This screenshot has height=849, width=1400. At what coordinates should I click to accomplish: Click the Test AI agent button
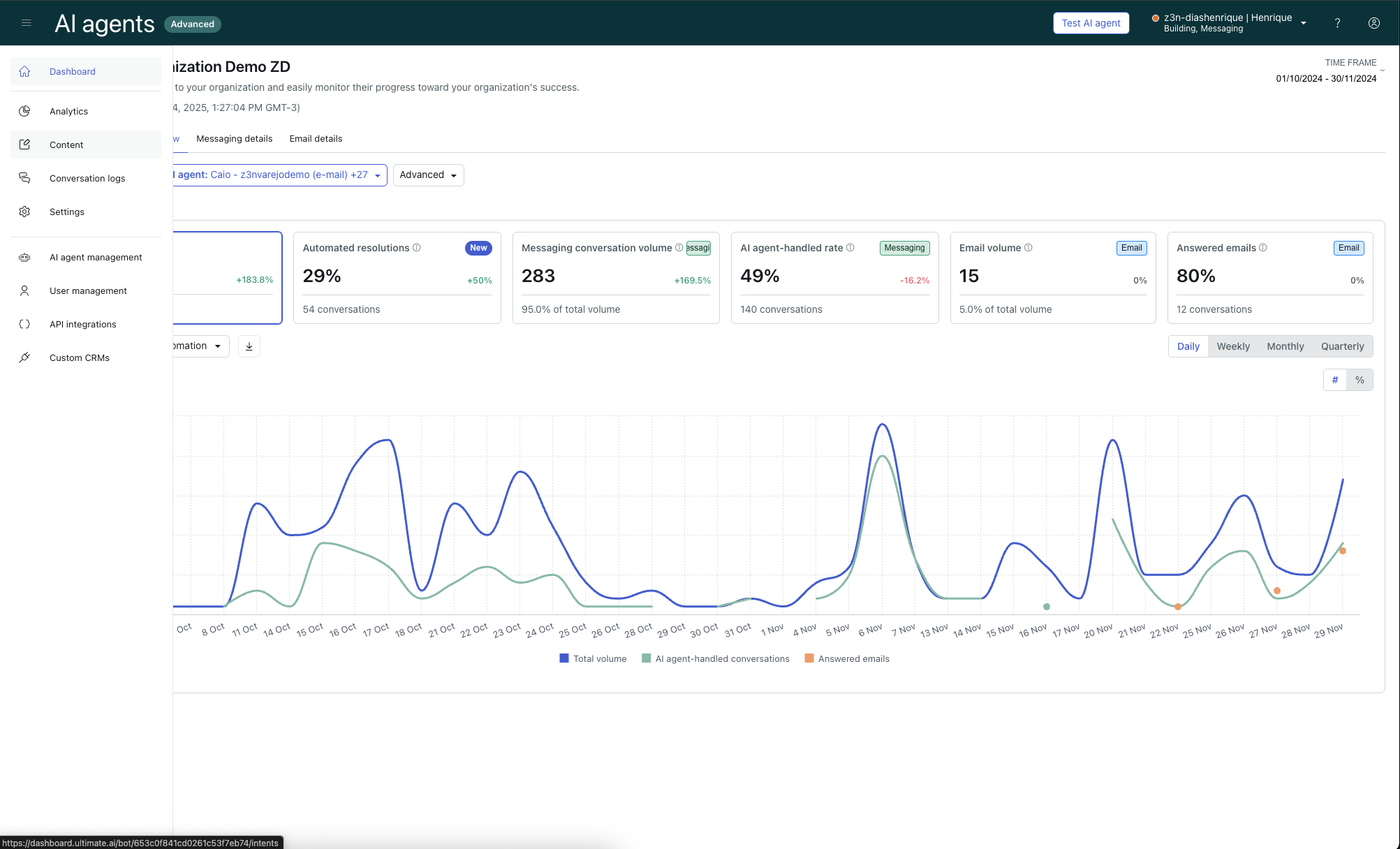click(1091, 23)
